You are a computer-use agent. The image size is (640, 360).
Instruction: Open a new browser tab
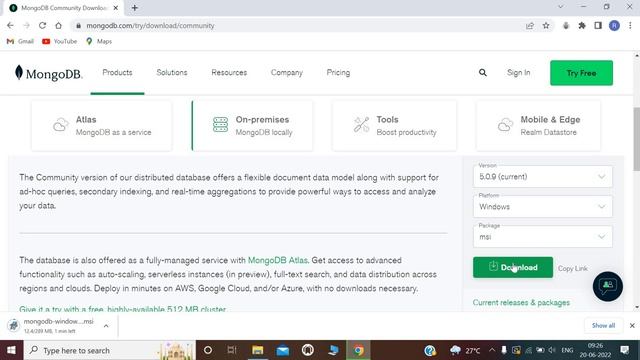click(135, 8)
